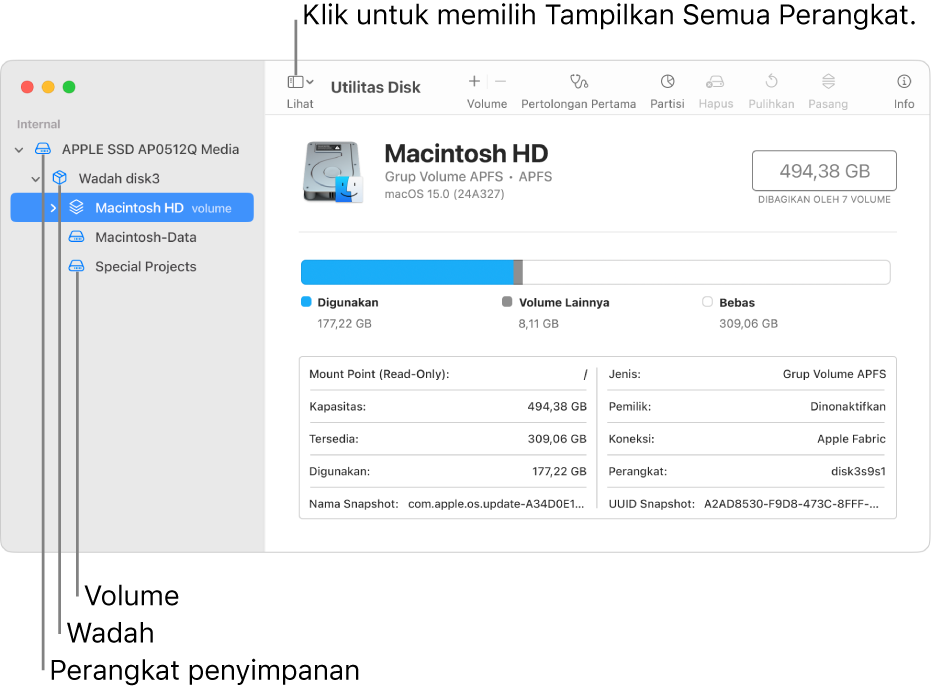
Task: Click the 309,06 GB free legend value
Action: tap(748, 324)
